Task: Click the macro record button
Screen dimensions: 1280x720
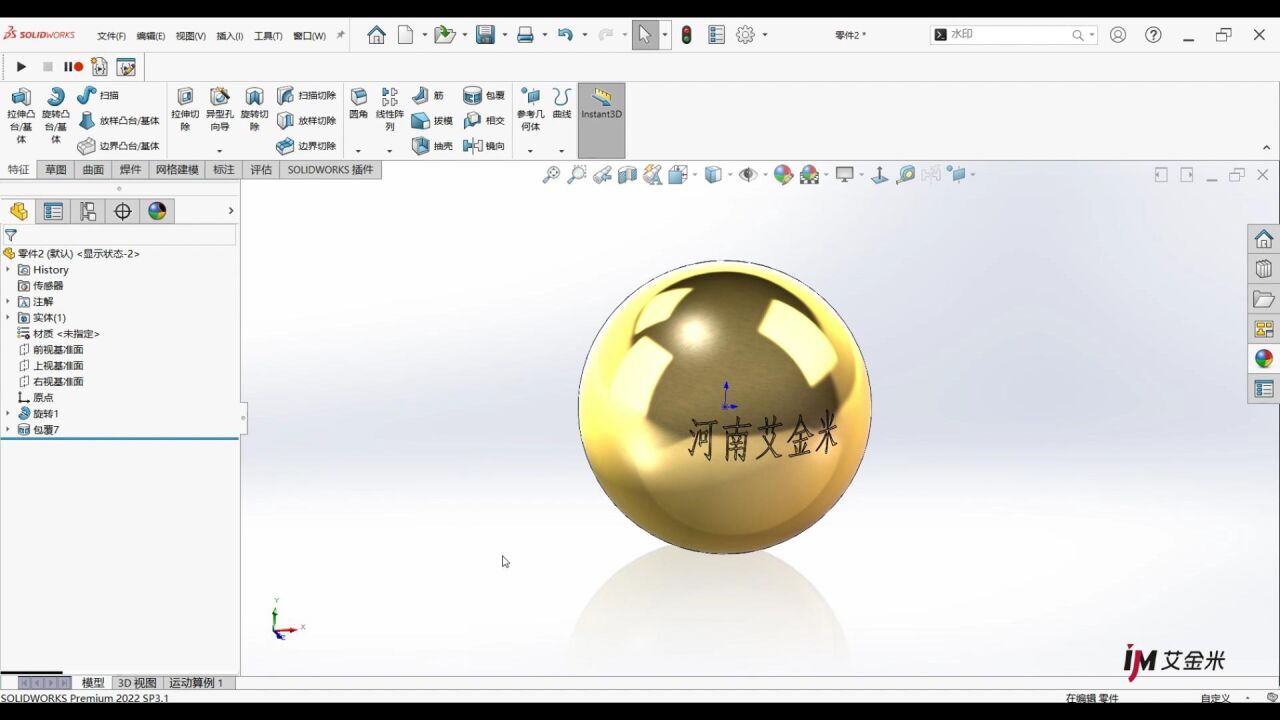Action: click(73, 67)
